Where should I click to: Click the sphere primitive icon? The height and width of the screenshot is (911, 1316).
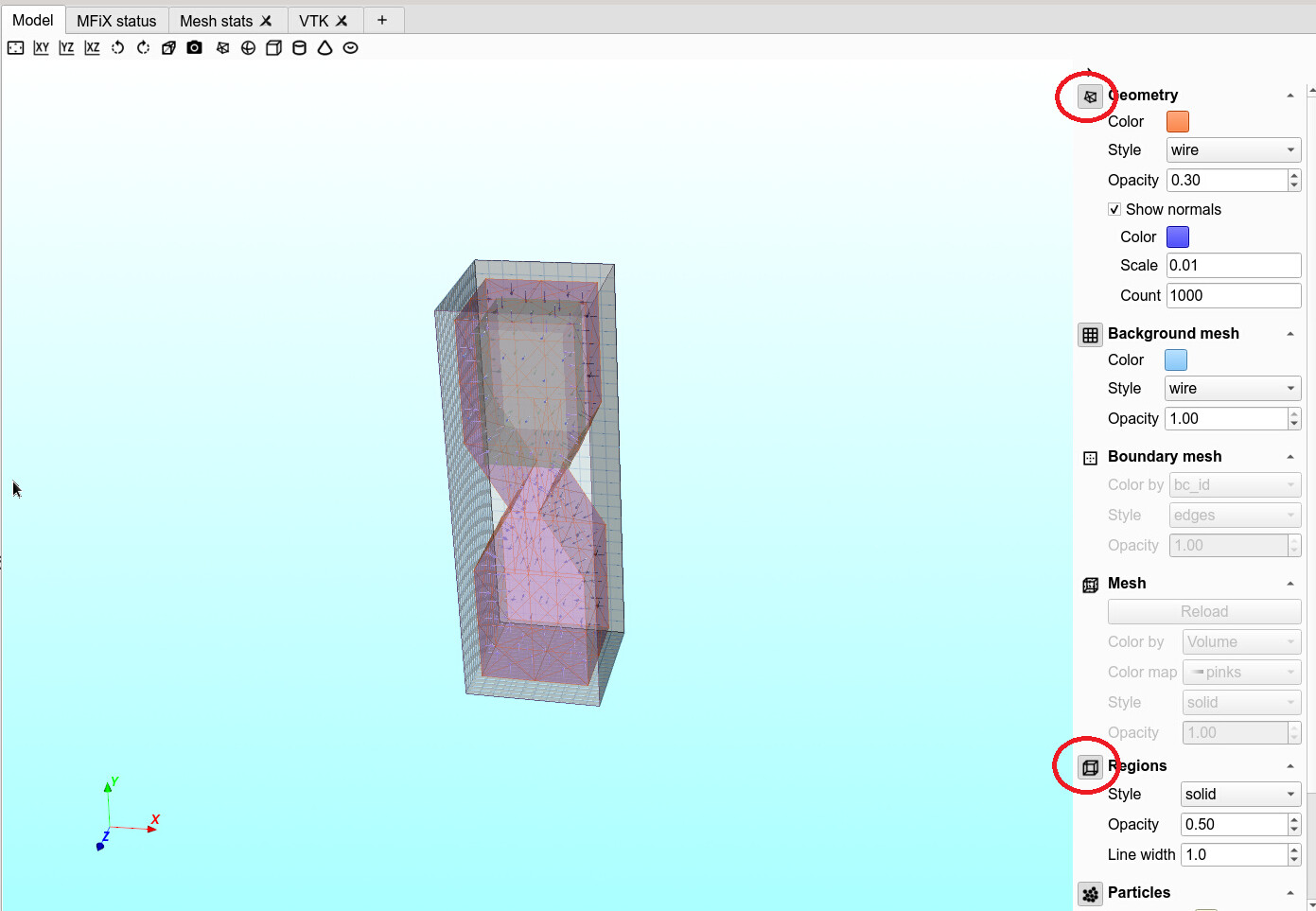coord(248,47)
